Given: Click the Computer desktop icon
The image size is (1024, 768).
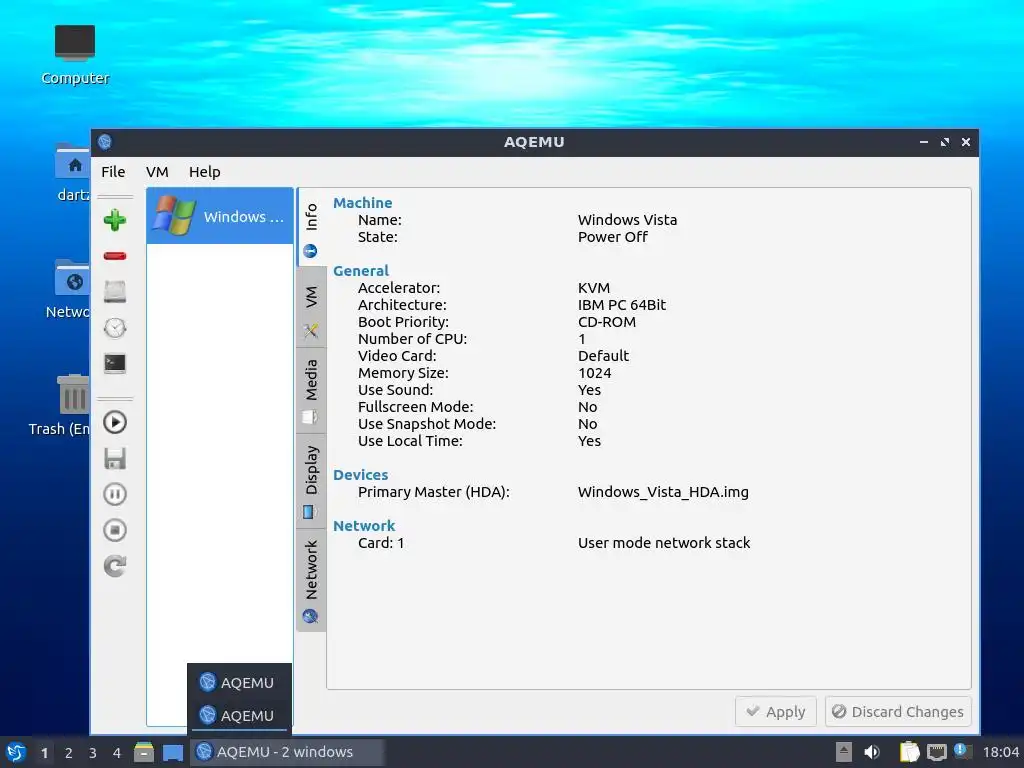Looking at the screenshot, I should [x=75, y=55].
